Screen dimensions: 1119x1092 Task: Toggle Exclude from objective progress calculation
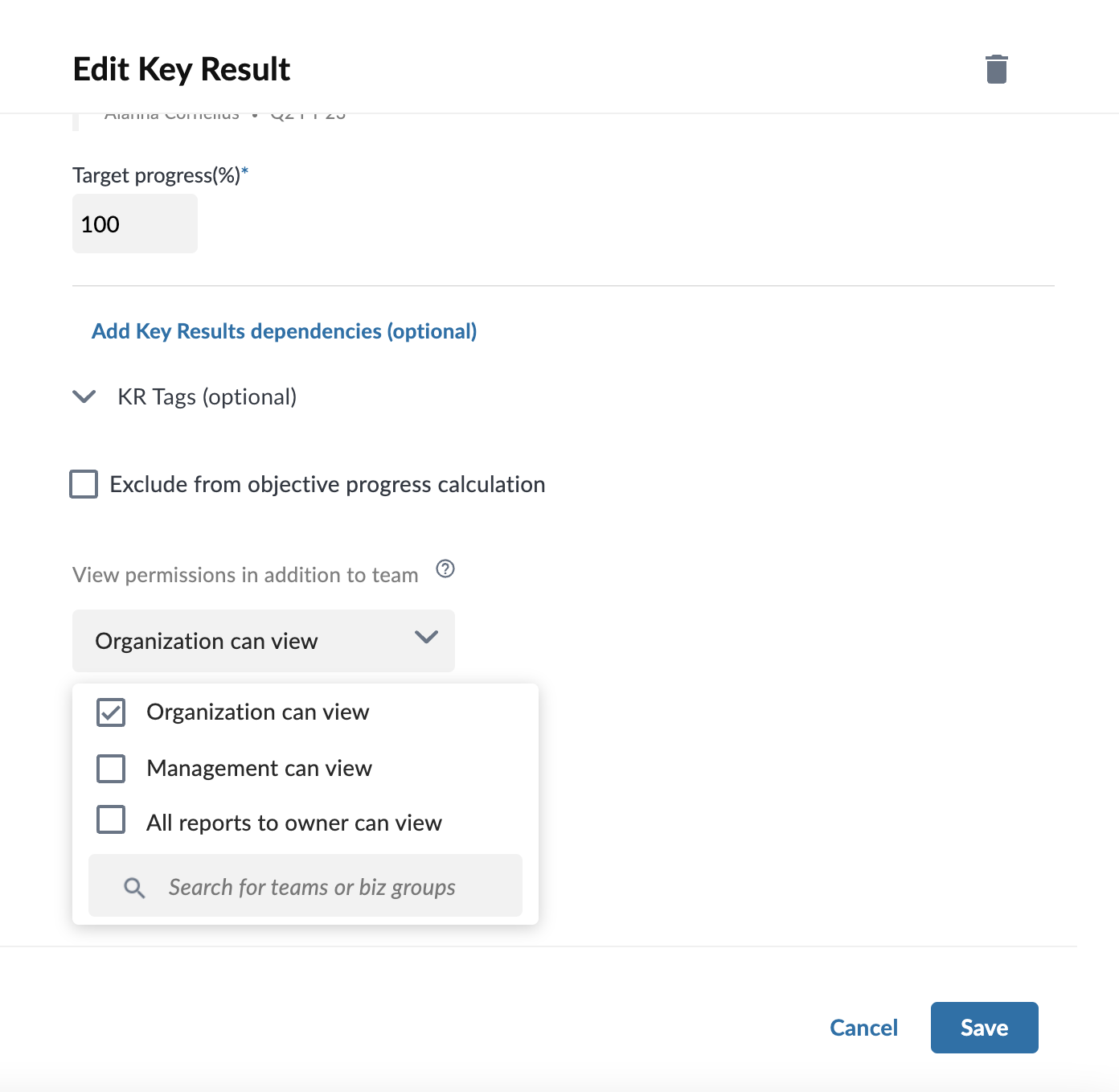[x=84, y=484]
